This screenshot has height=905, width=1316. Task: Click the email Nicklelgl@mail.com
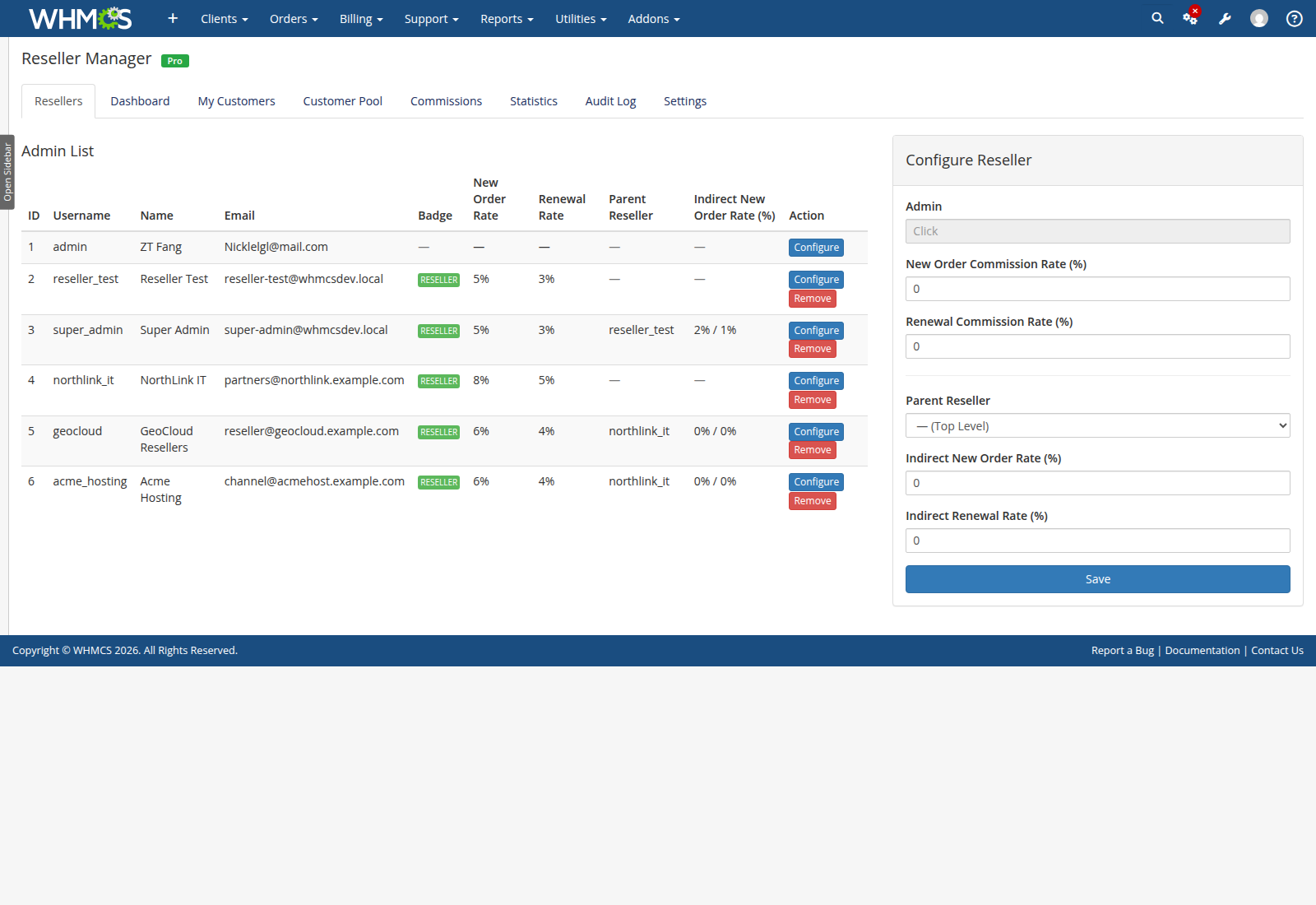pos(276,247)
